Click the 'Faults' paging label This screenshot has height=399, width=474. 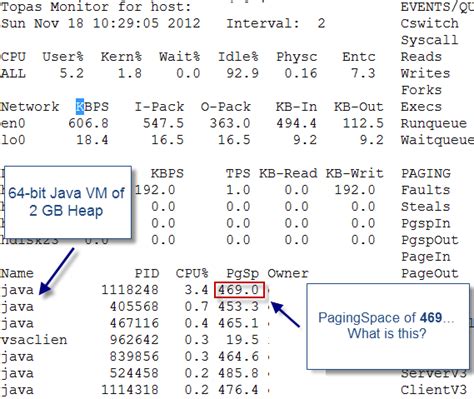pyautogui.click(x=426, y=190)
